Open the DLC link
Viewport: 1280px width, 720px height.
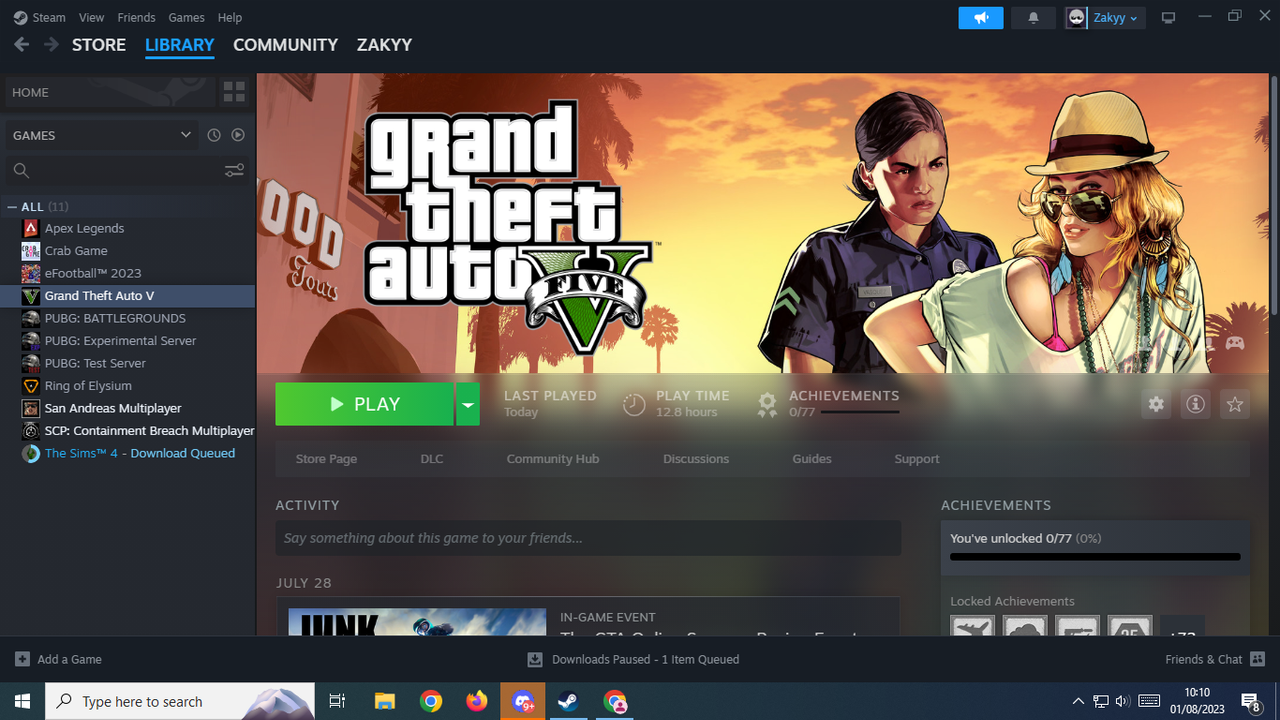(431, 459)
